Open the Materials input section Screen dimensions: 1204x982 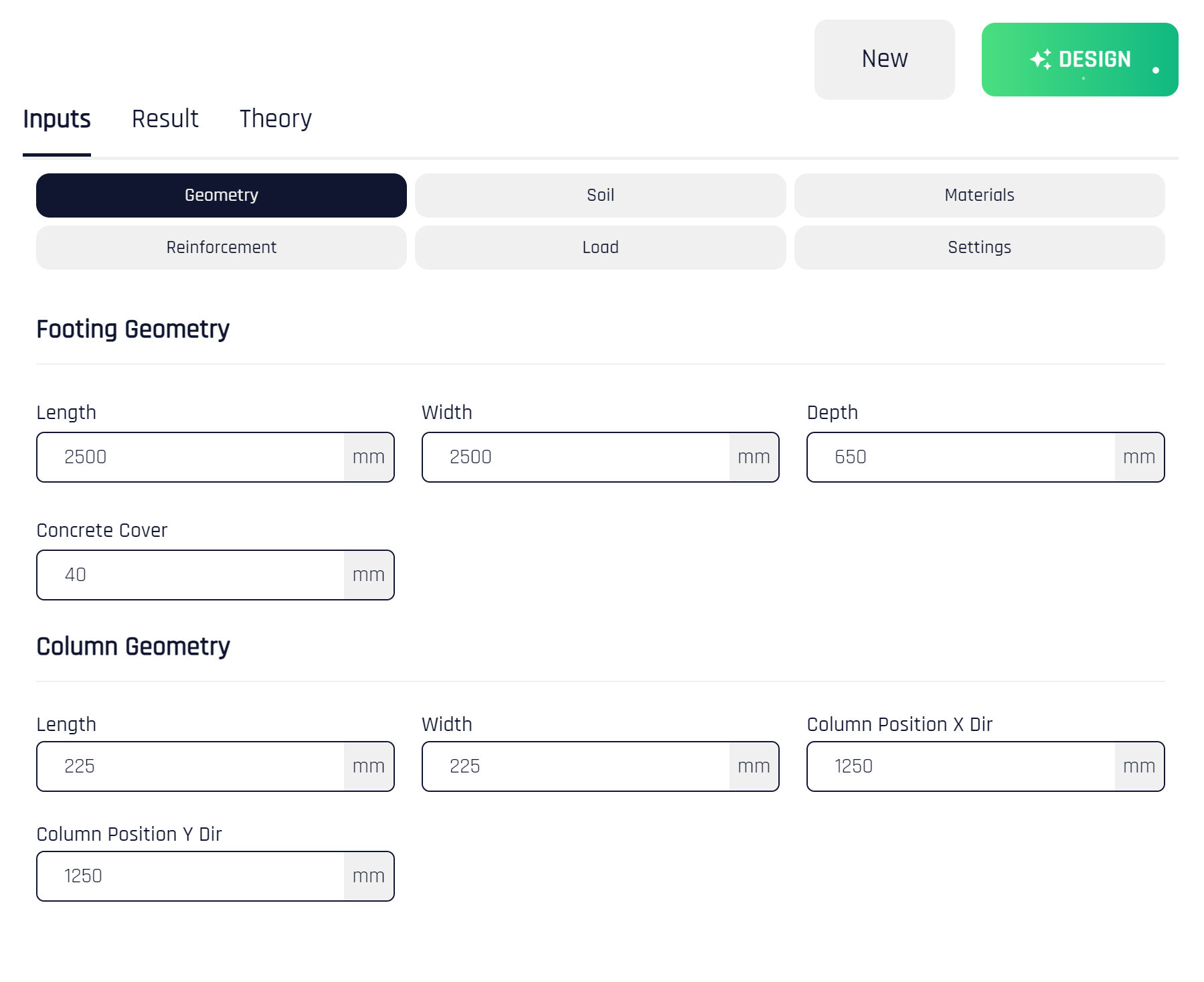pyautogui.click(x=979, y=195)
